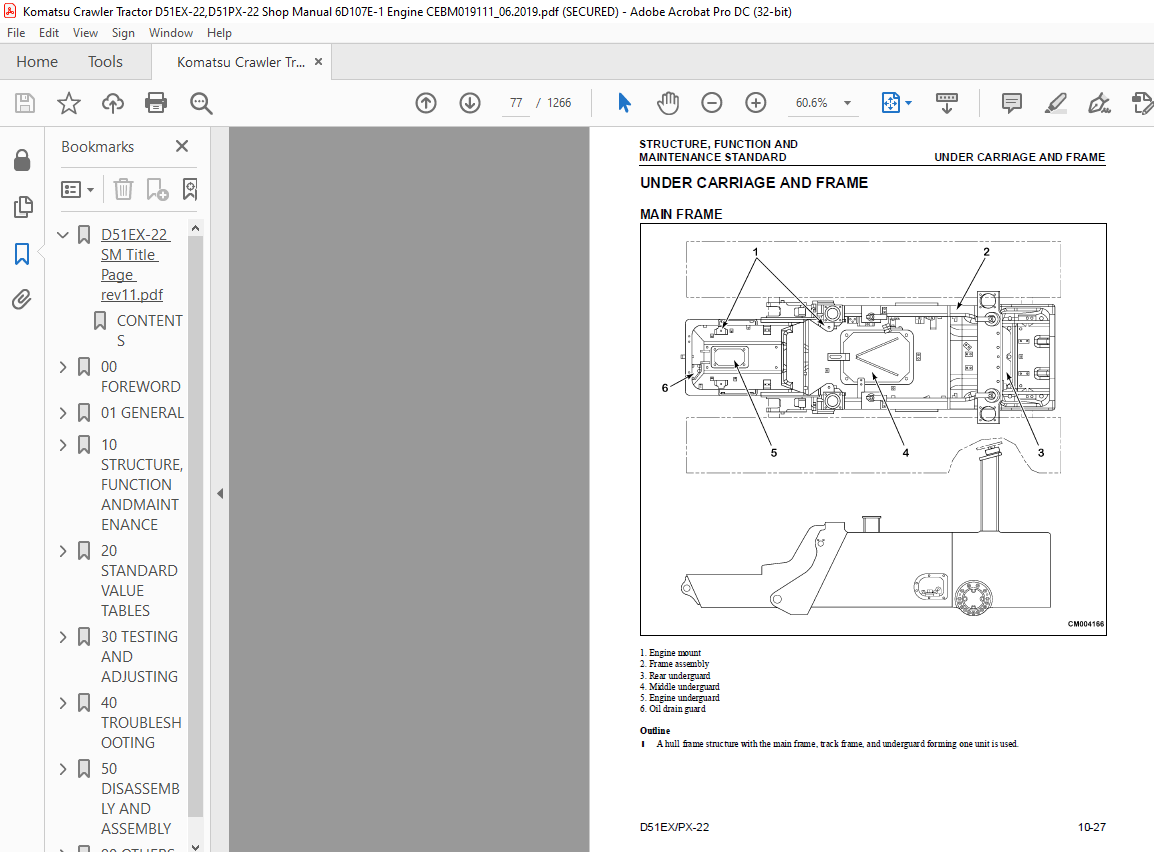Viewport: 1154px width, 852px height.
Task: Open the zoom level dropdown arrow
Action: (847, 103)
